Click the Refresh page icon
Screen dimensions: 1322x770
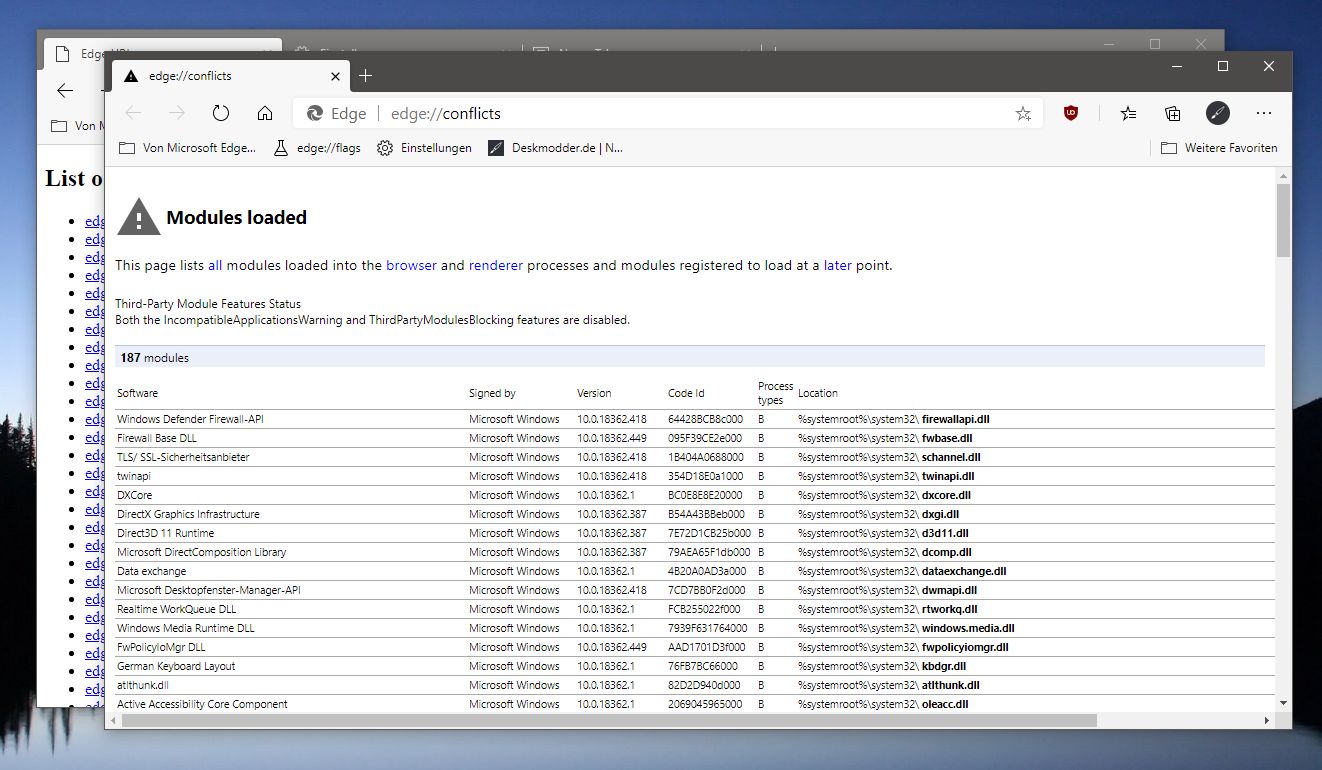(221, 113)
